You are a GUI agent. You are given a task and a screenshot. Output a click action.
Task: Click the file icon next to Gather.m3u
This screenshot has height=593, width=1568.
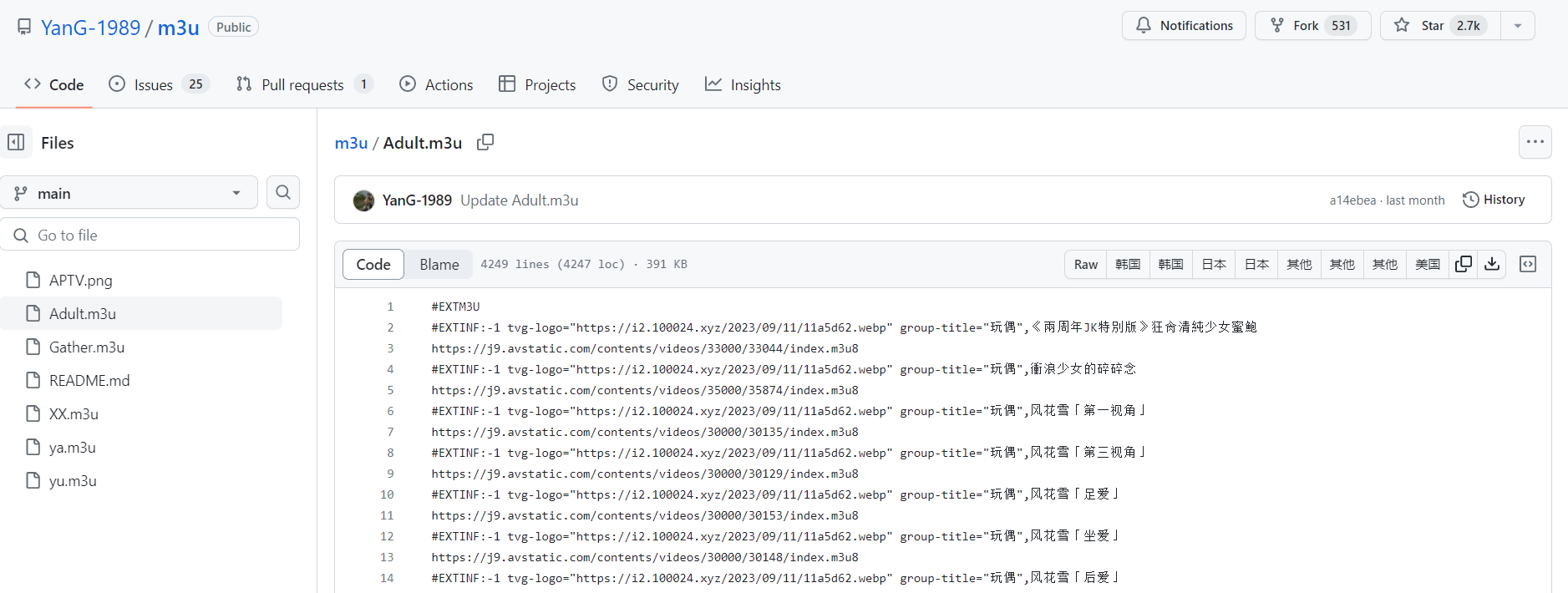point(33,347)
